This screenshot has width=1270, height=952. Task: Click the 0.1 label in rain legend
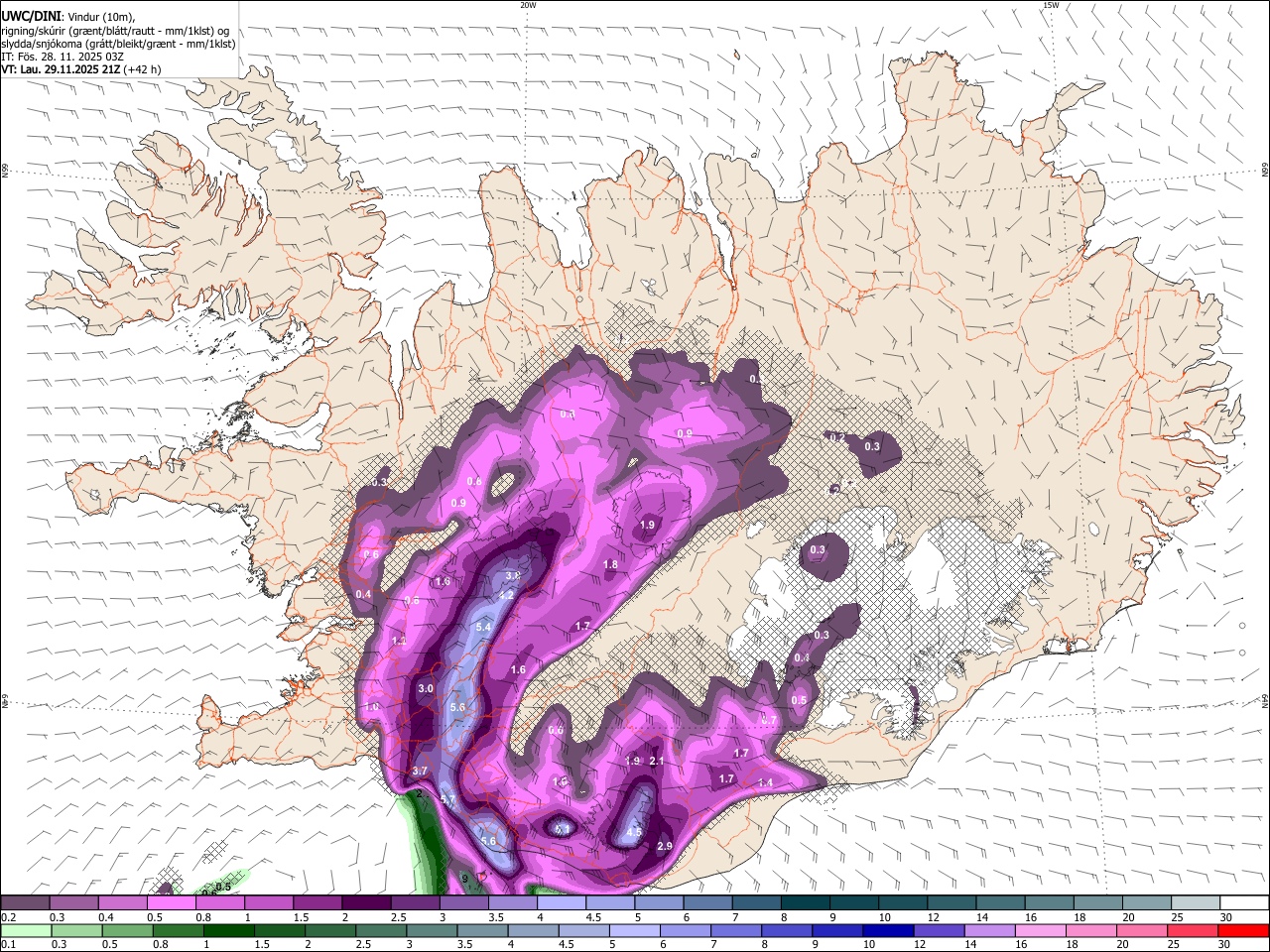tap(7, 946)
